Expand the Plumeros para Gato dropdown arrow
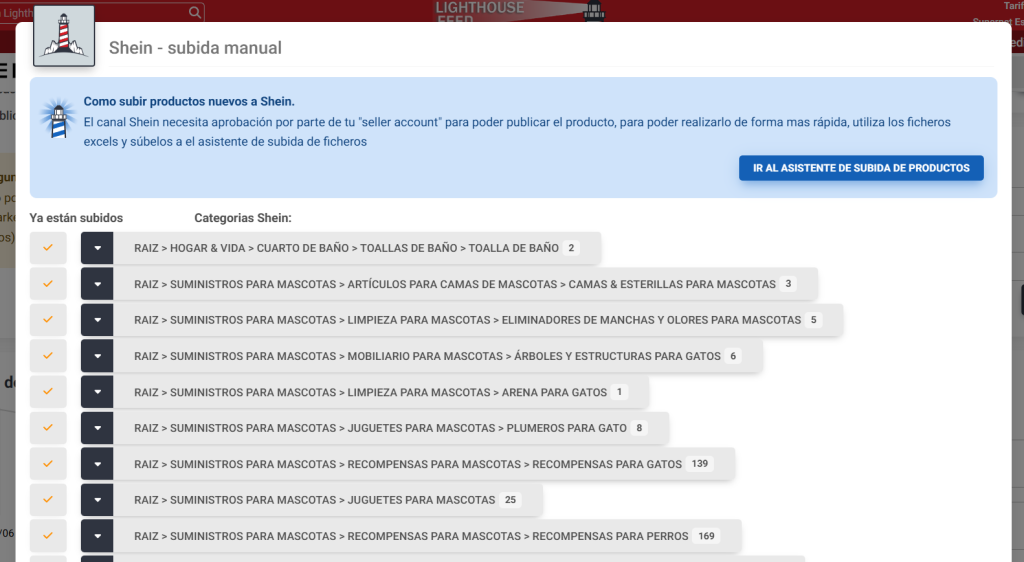The height and width of the screenshot is (562, 1024). [x=97, y=428]
